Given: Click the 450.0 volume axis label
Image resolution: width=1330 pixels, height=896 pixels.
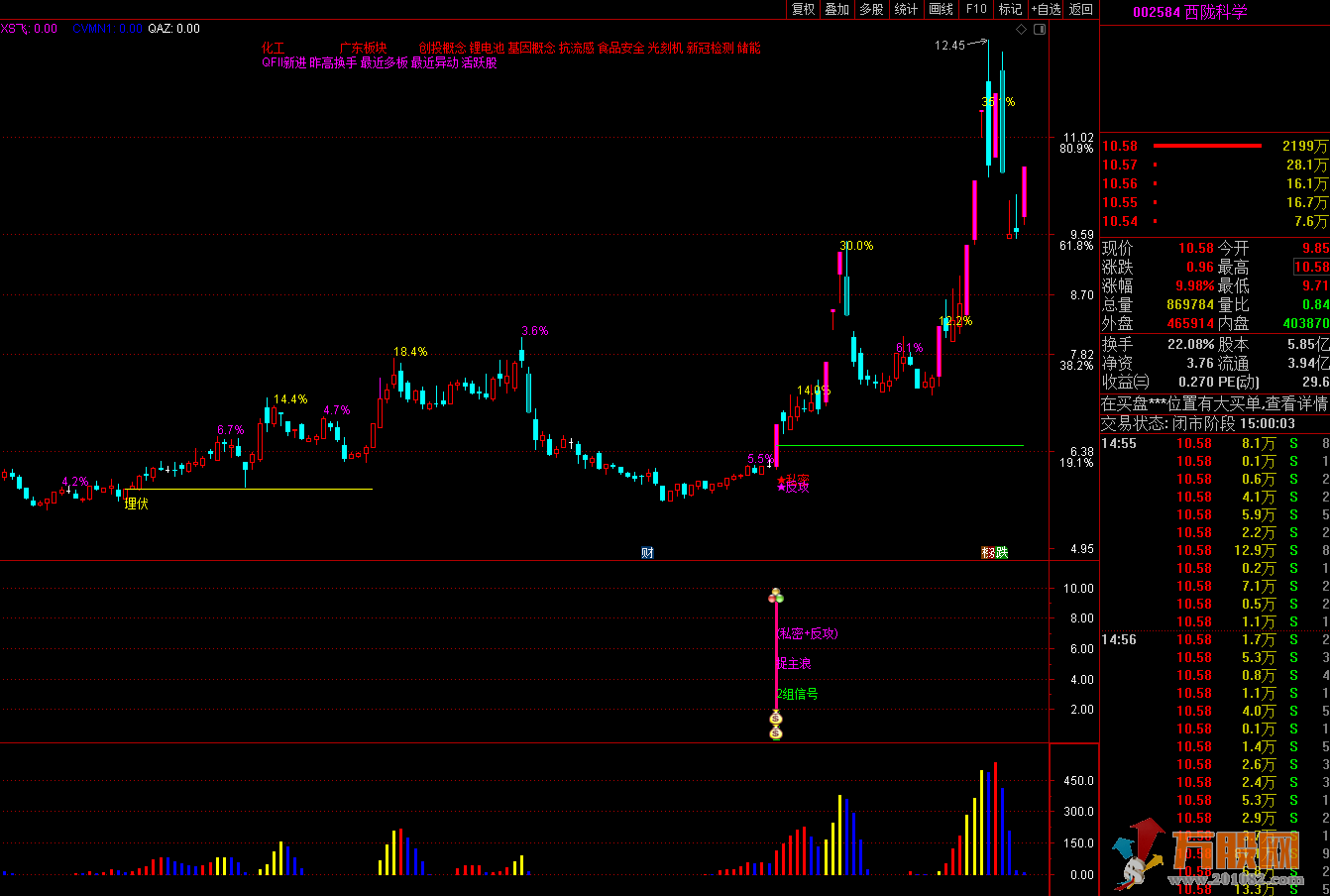Looking at the screenshot, I should tap(1078, 780).
